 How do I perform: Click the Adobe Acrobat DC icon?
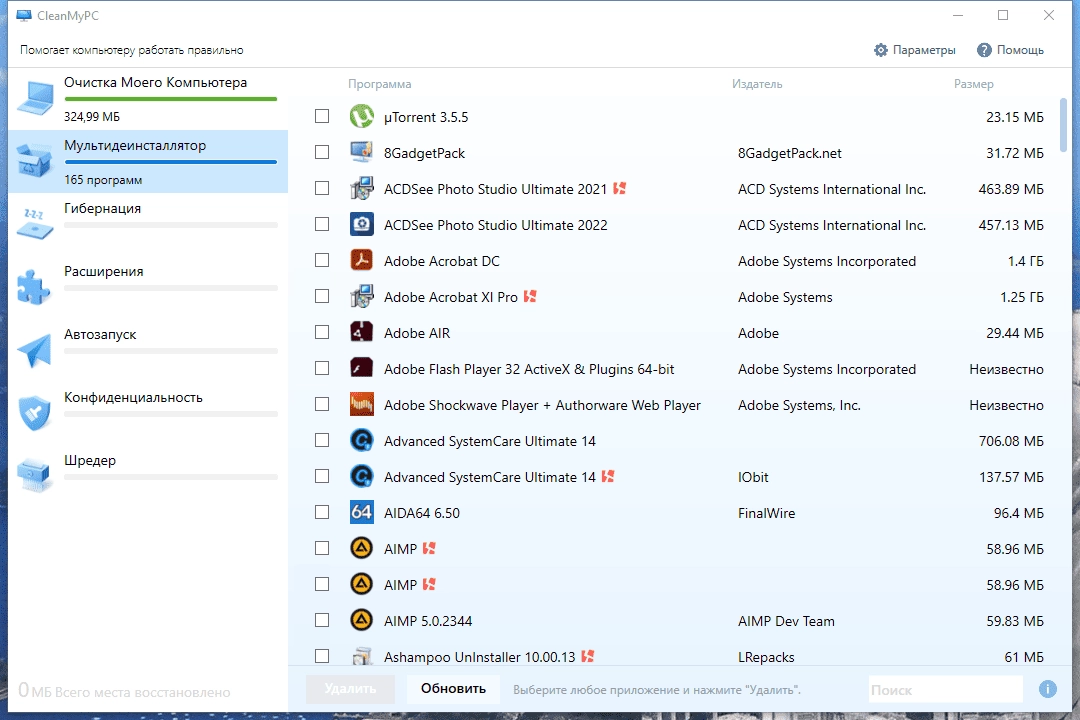click(x=362, y=260)
